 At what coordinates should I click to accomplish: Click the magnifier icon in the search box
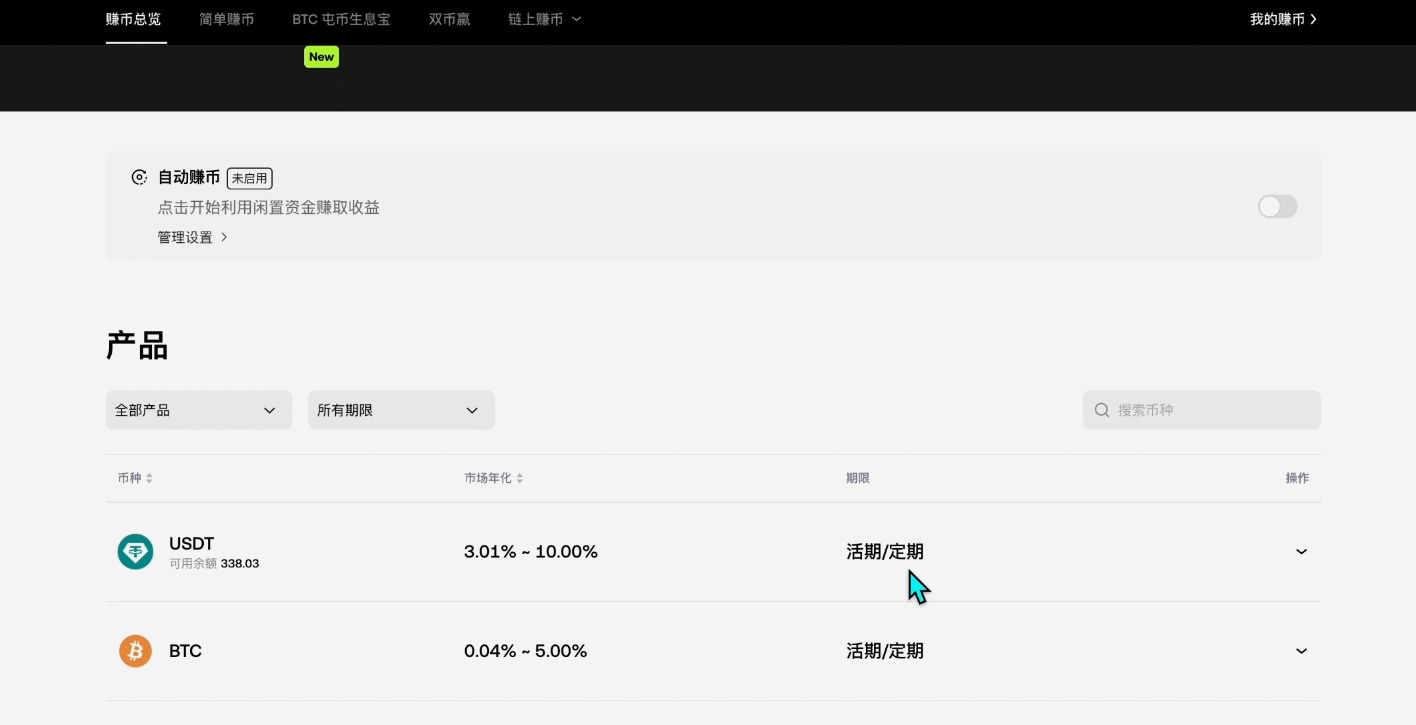coord(1101,409)
